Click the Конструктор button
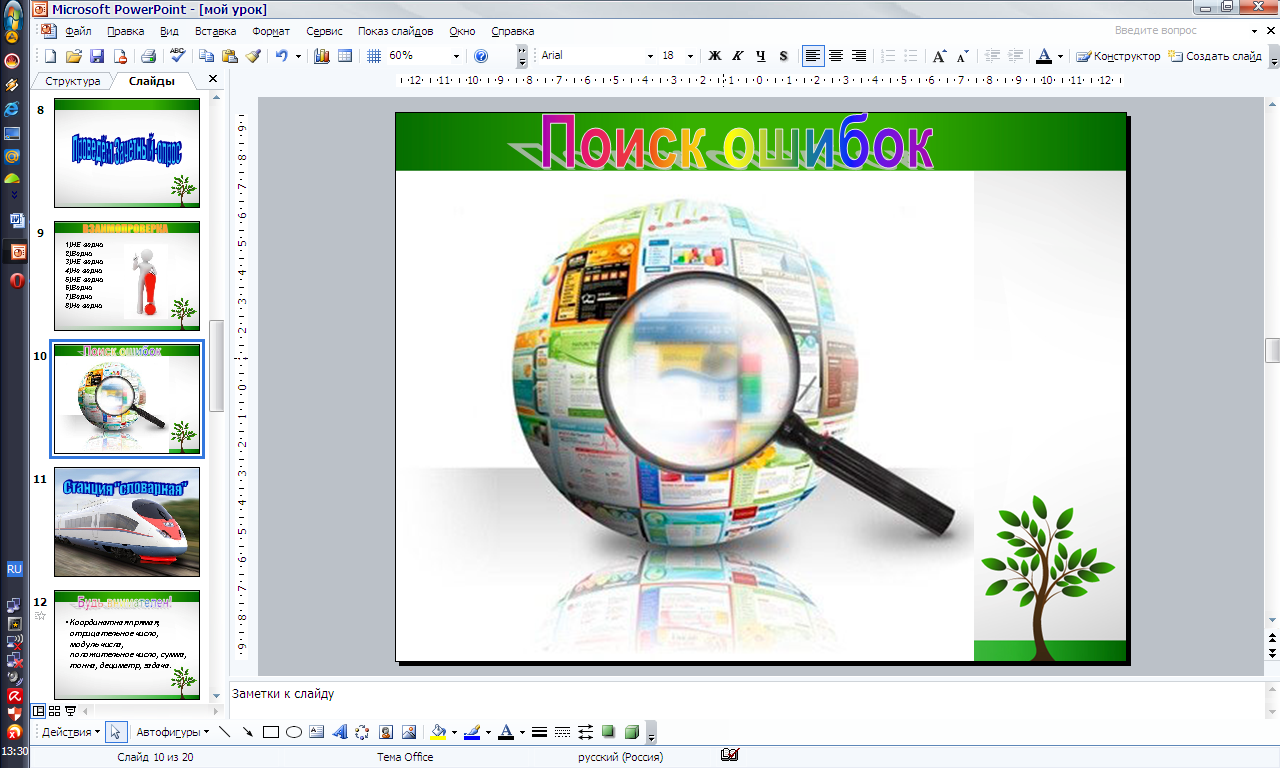 (1118, 56)
